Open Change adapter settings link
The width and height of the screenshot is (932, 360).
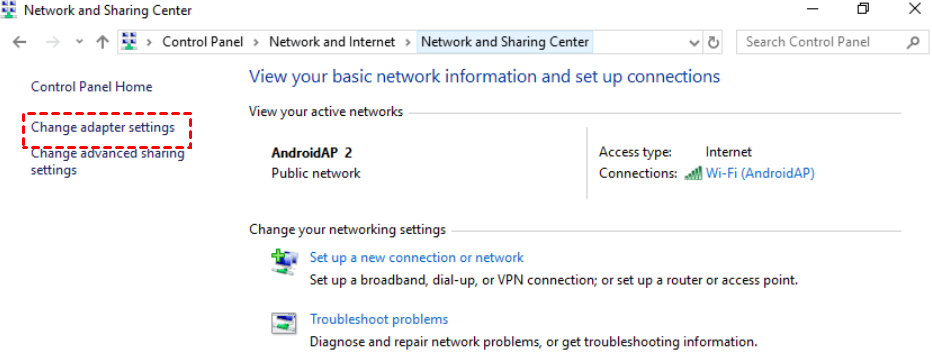click(103, 128)
